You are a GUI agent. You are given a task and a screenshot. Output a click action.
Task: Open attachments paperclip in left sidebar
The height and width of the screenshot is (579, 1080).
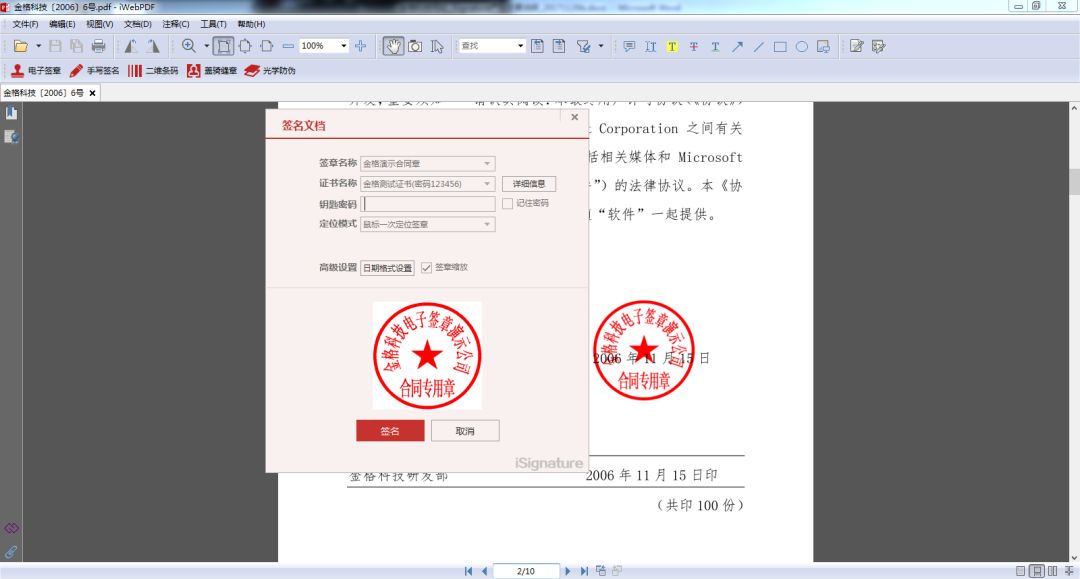11,551
